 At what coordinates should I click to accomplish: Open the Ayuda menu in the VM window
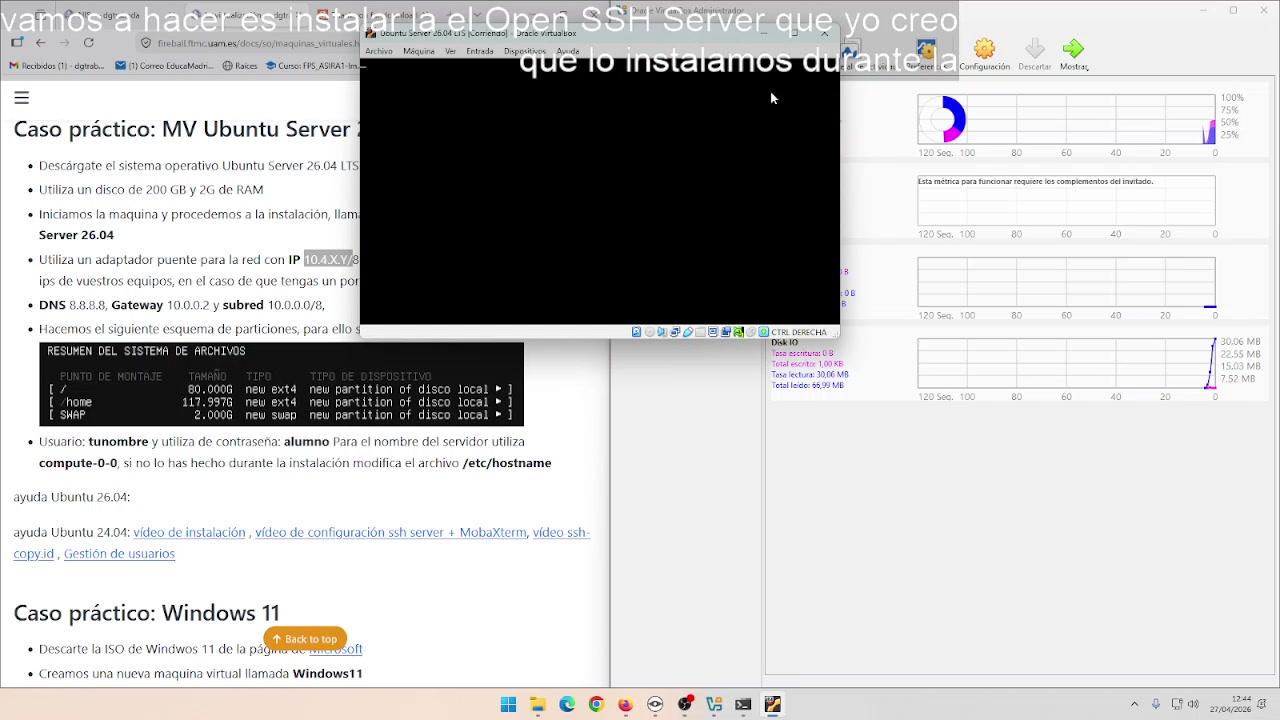pos(568,51)
